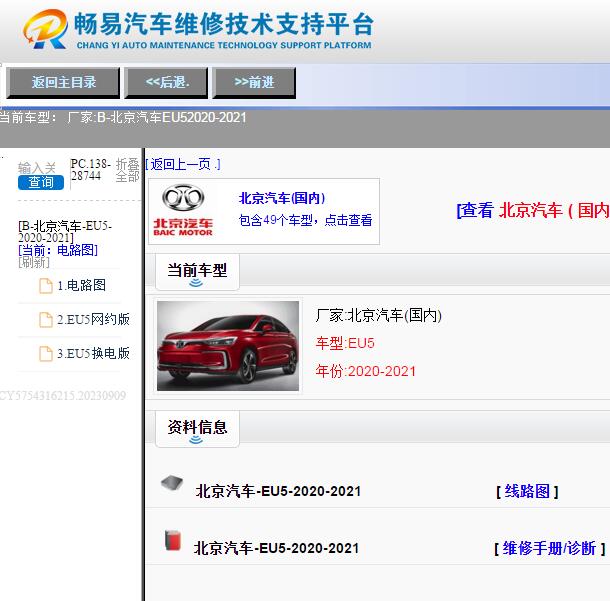Open 3.EU5换电版 tree item
Screen dimensions: 610x601
[x=93, y=353]
